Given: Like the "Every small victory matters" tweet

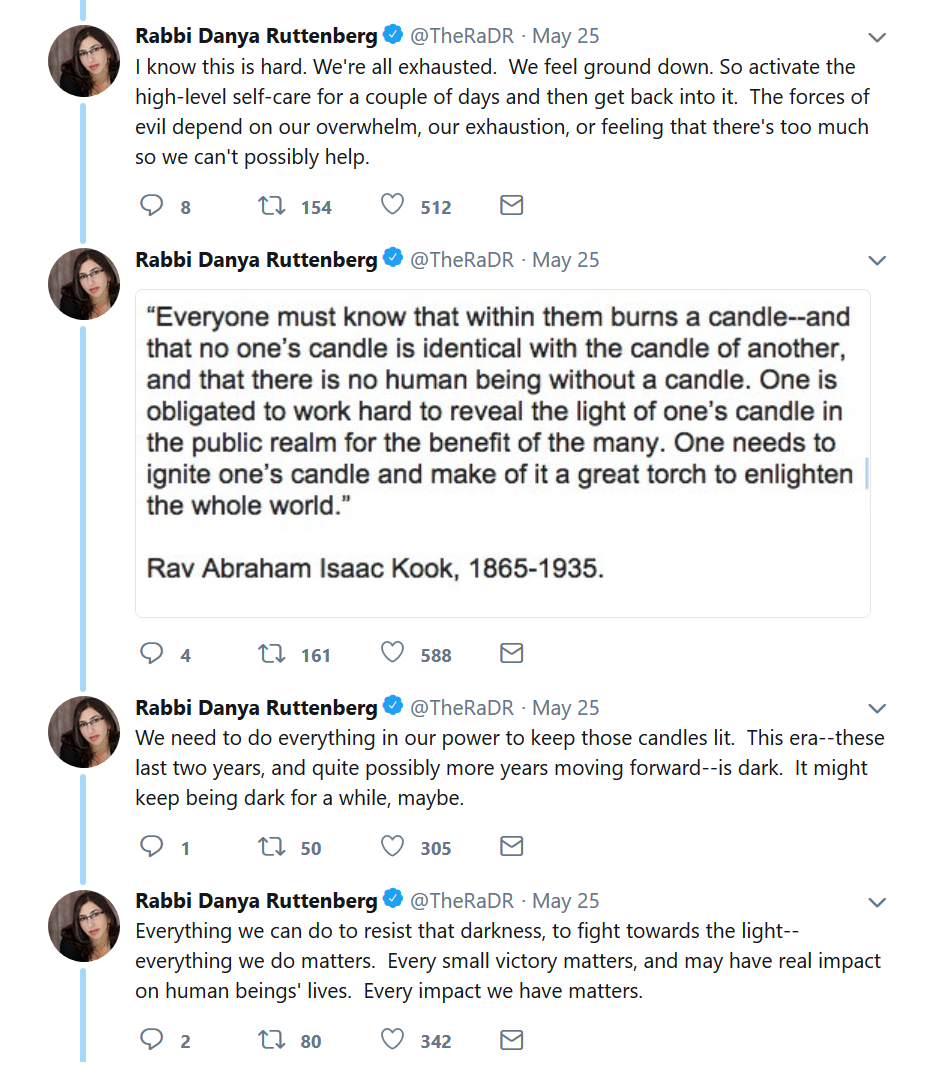Looking at the screenshot, I should (x=393, y=1040).
